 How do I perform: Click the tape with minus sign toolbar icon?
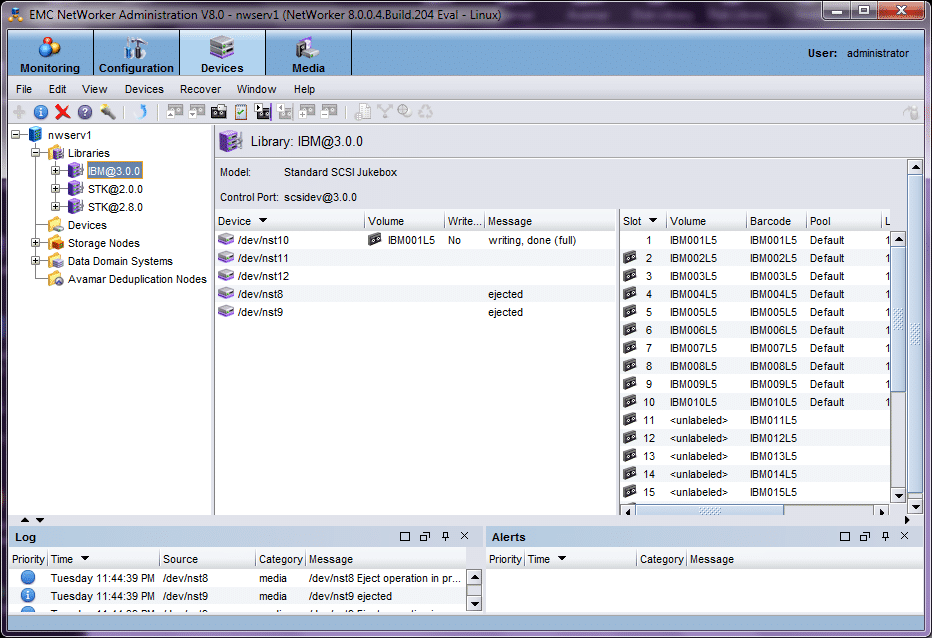(329, 112)
